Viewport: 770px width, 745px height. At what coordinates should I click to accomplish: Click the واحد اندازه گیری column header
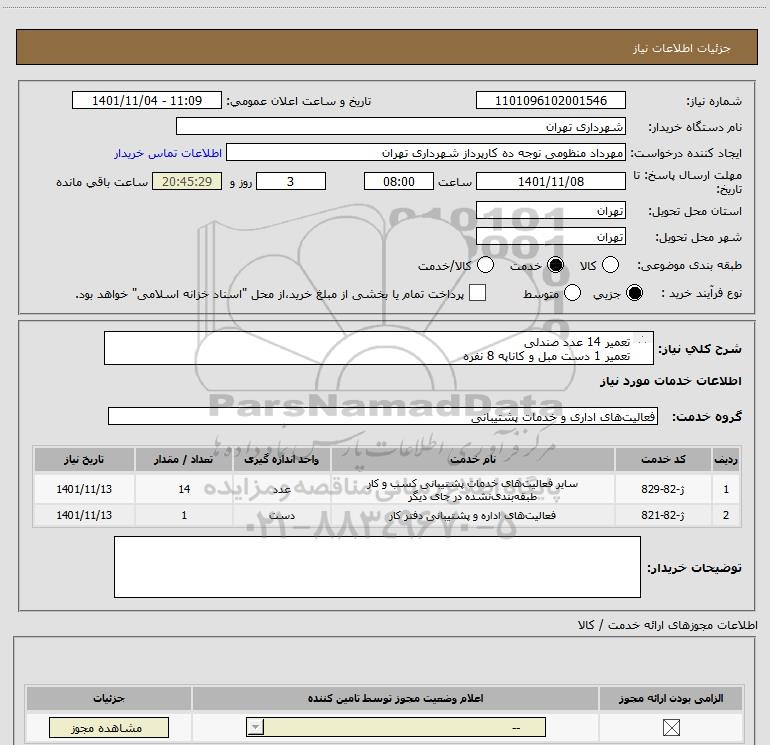[282, 459]
